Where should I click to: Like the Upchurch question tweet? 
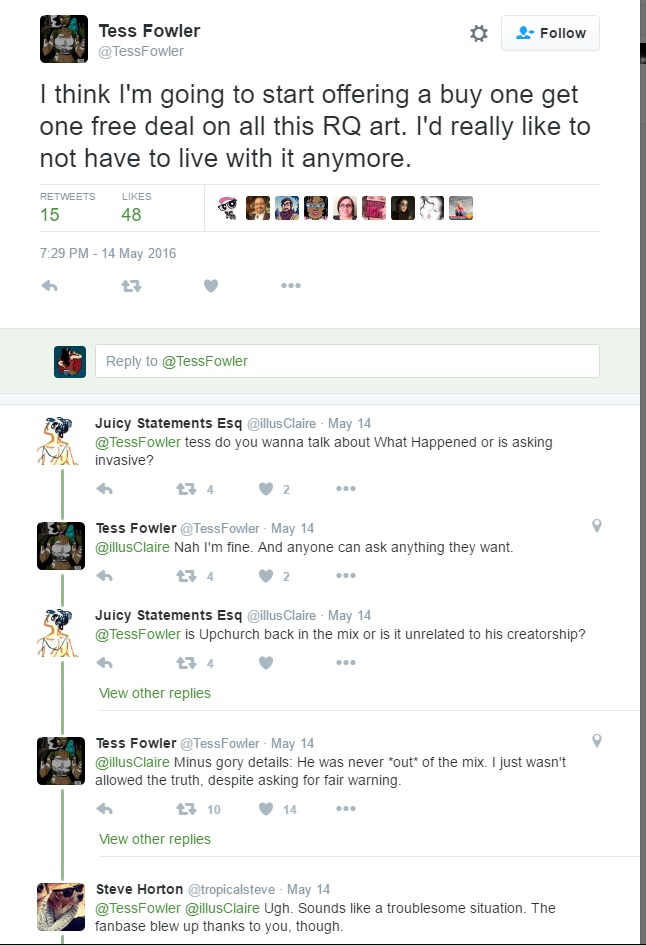click(266, 663)
